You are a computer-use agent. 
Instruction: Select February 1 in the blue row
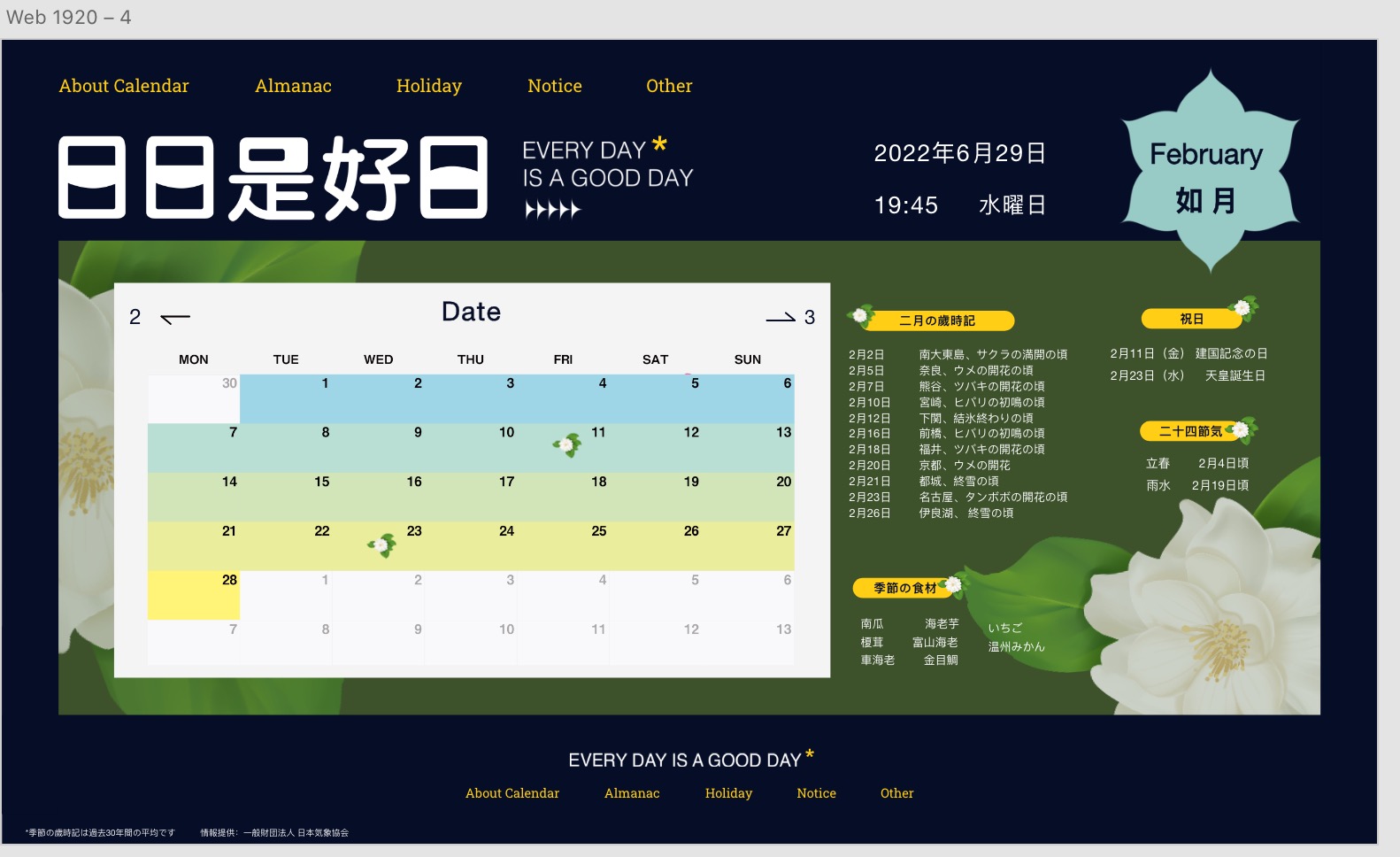(286, 398)
